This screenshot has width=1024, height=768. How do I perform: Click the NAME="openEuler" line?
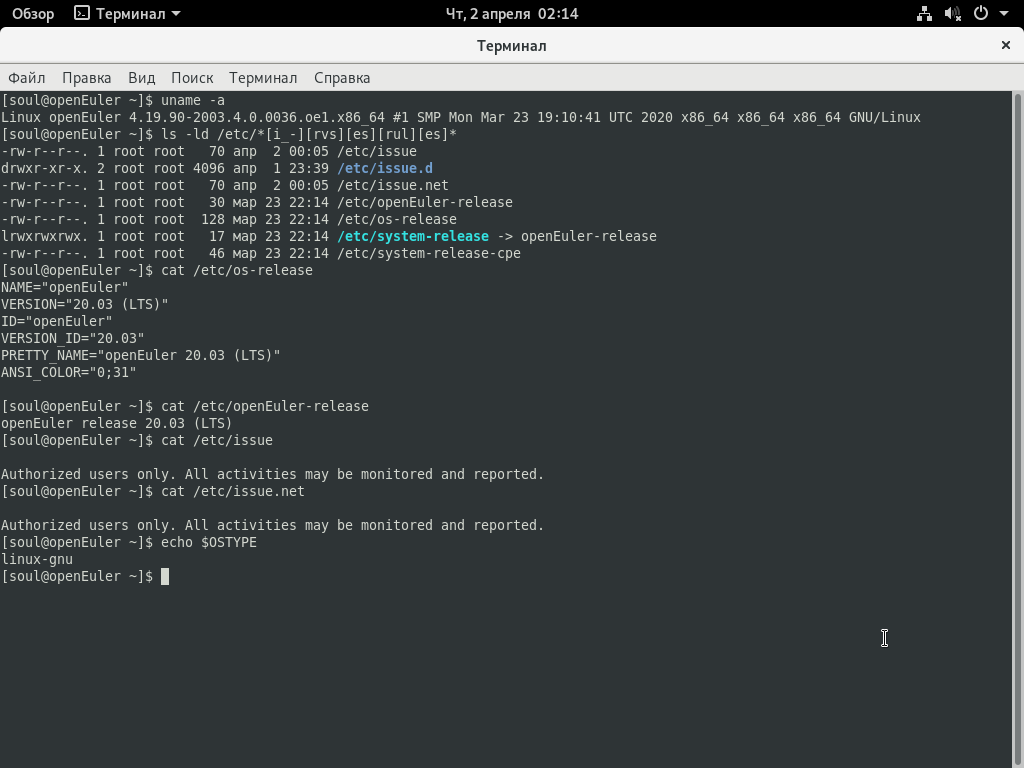[x=65, y=287]
